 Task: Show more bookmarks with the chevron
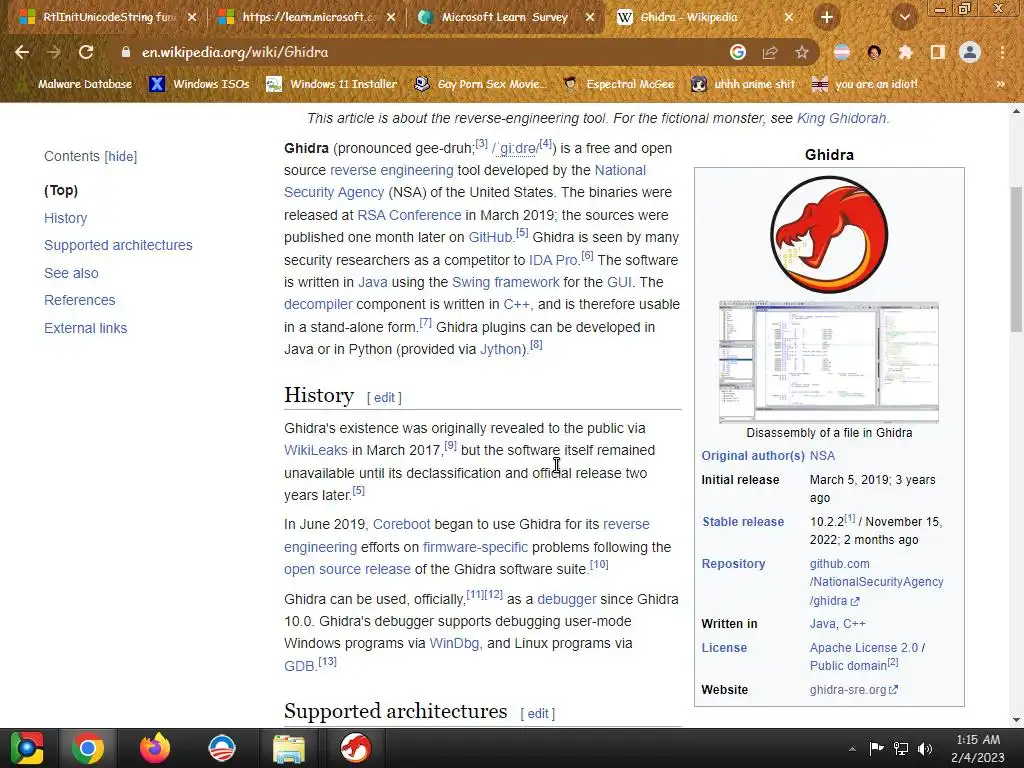(1000, 84)
